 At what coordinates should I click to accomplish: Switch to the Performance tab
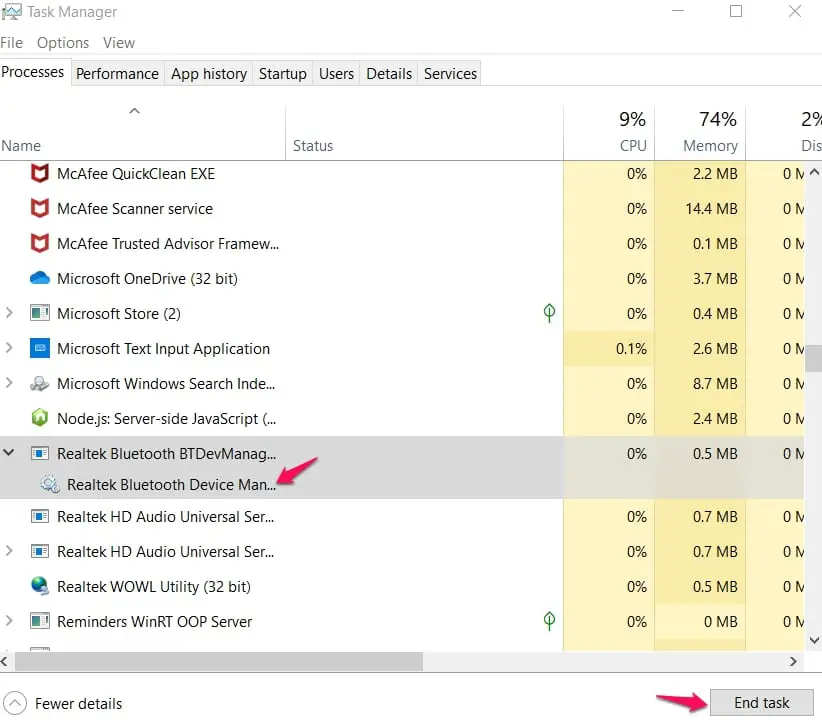click(x=117, y=74)
